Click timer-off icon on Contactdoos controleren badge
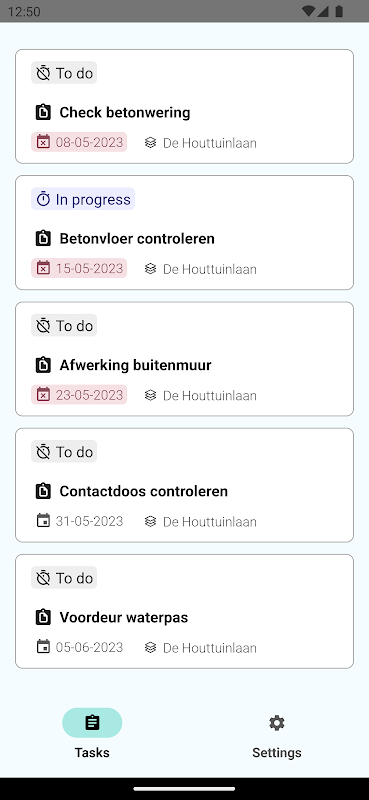Viewport: 369px width, 800px height. [43, 452]
